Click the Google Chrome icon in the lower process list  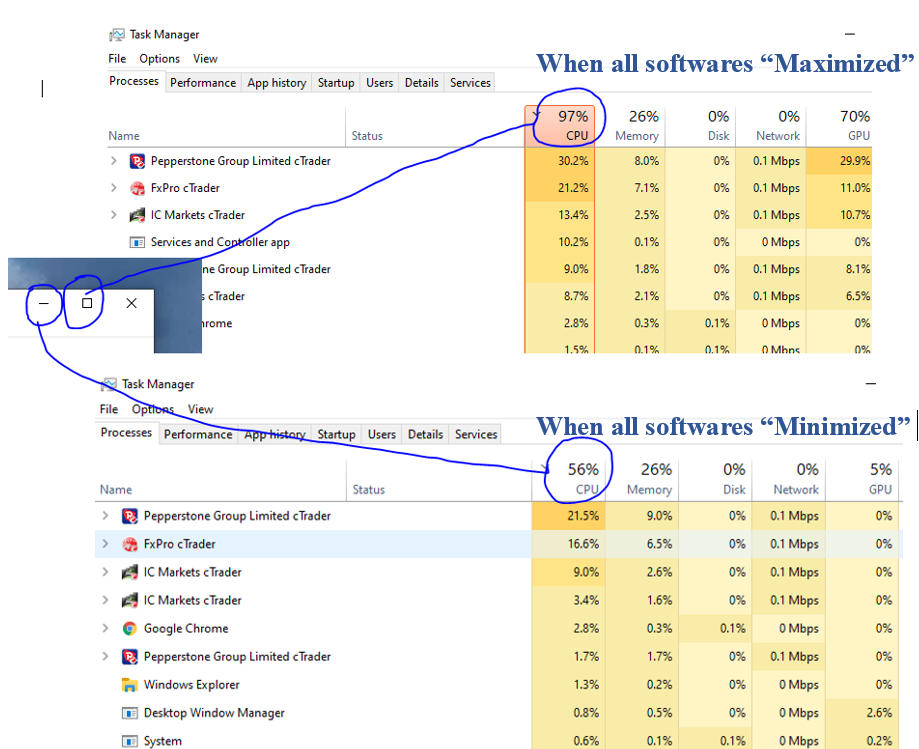130,629
